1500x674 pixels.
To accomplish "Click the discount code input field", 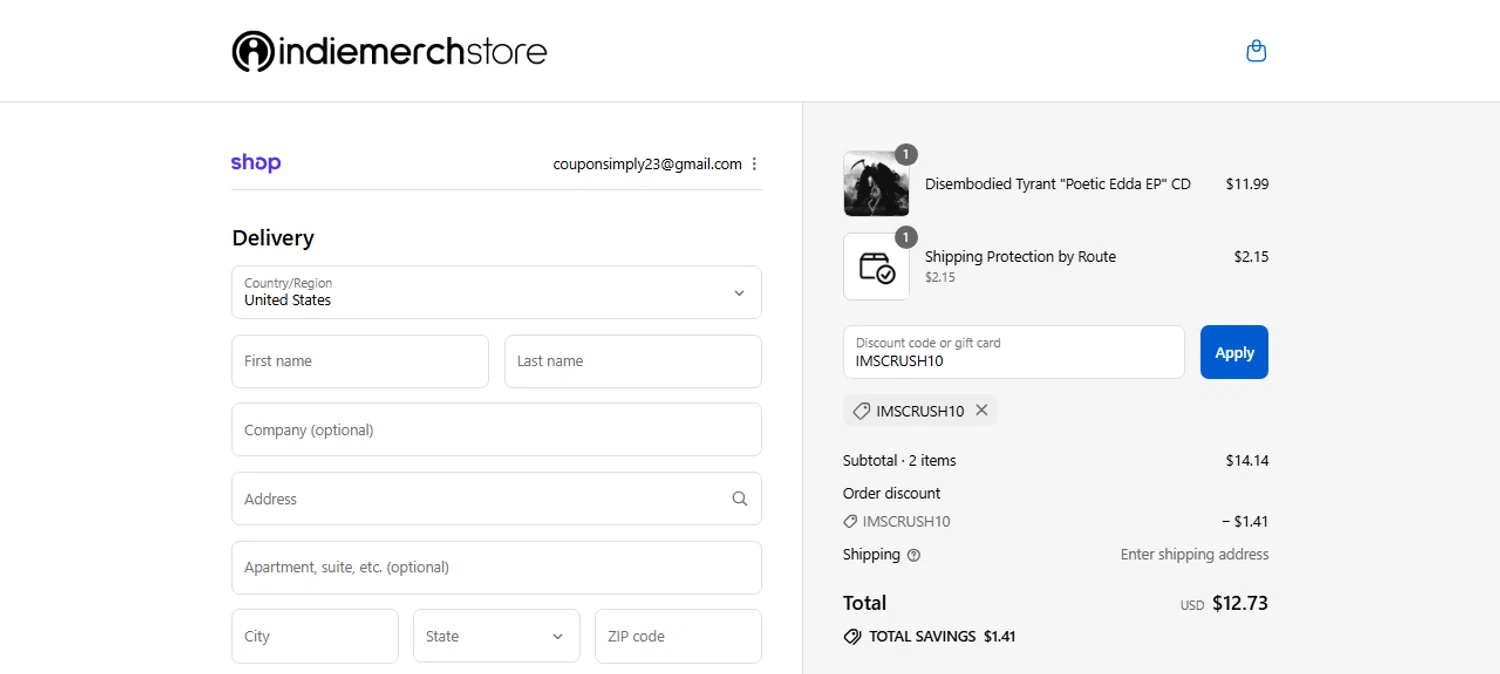I will 1014,352.
